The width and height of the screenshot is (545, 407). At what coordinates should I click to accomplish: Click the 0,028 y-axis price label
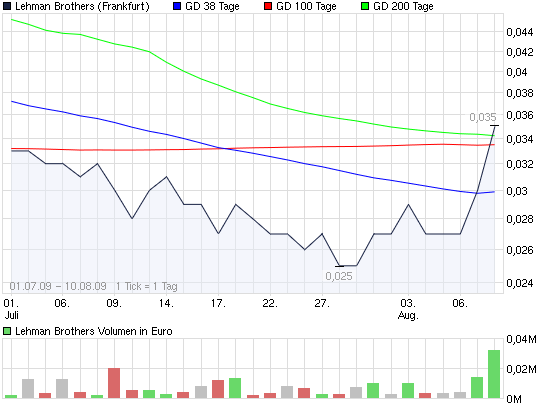tap(520, 219)
